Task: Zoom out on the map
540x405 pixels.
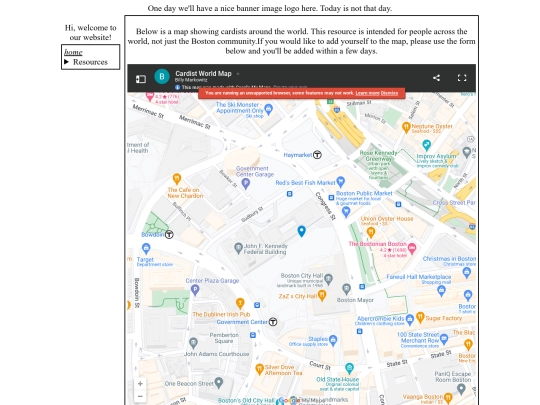Action: tap(140, 396)
